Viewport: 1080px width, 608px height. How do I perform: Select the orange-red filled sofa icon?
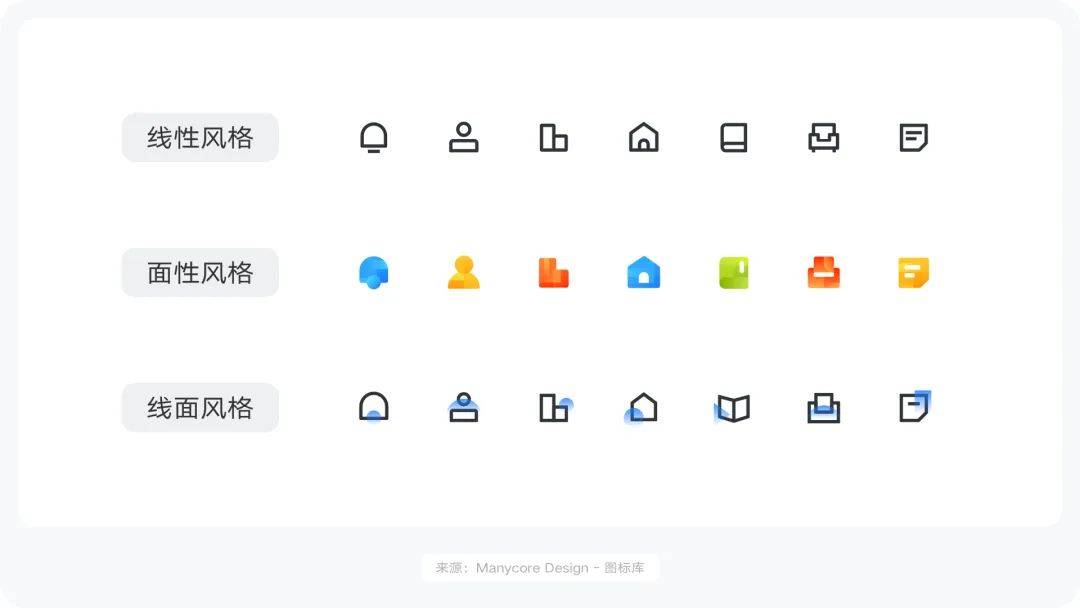823,272
